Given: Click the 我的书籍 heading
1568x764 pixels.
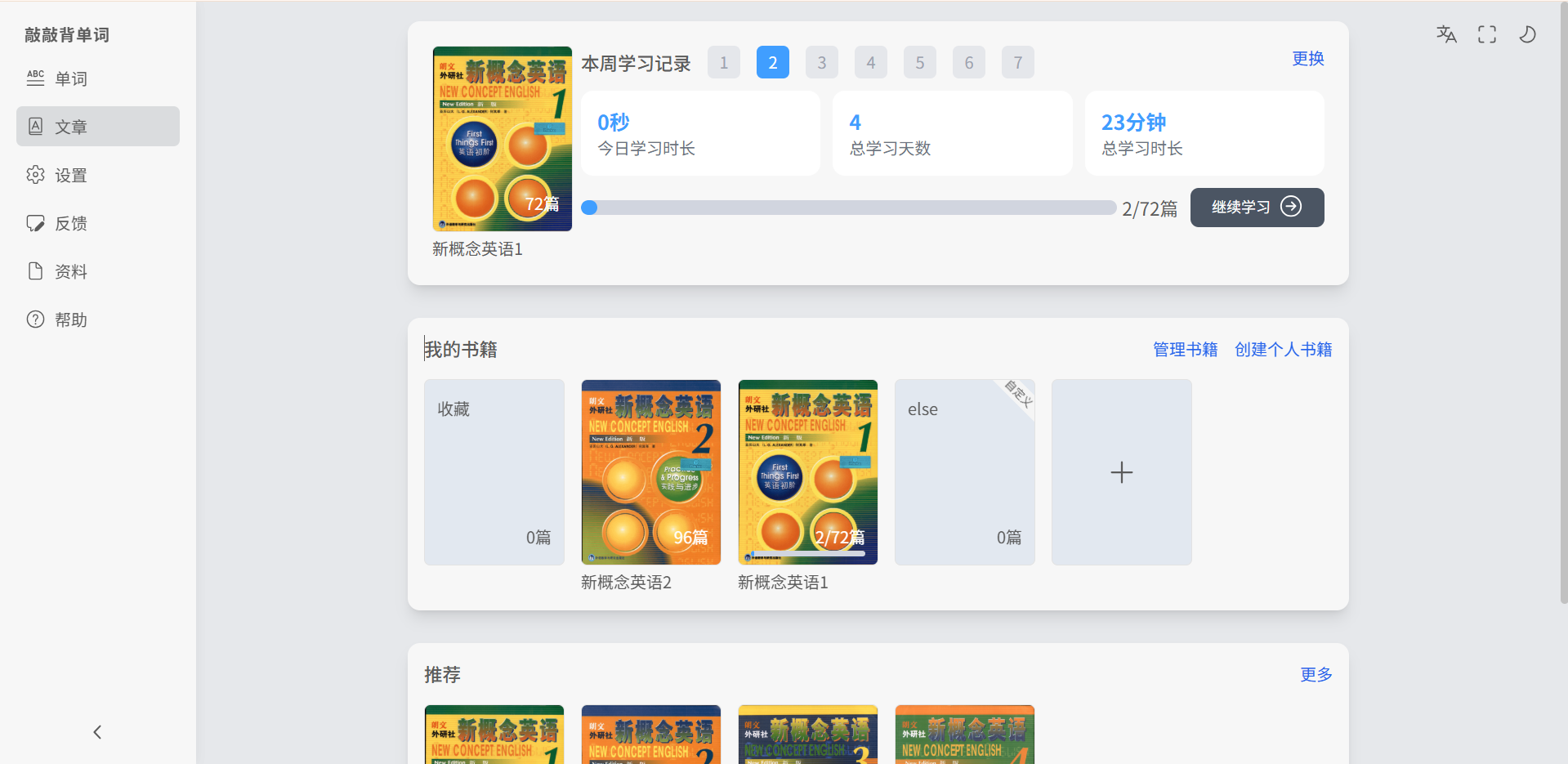Looking at the screenshot, I should tap(461, 350).
